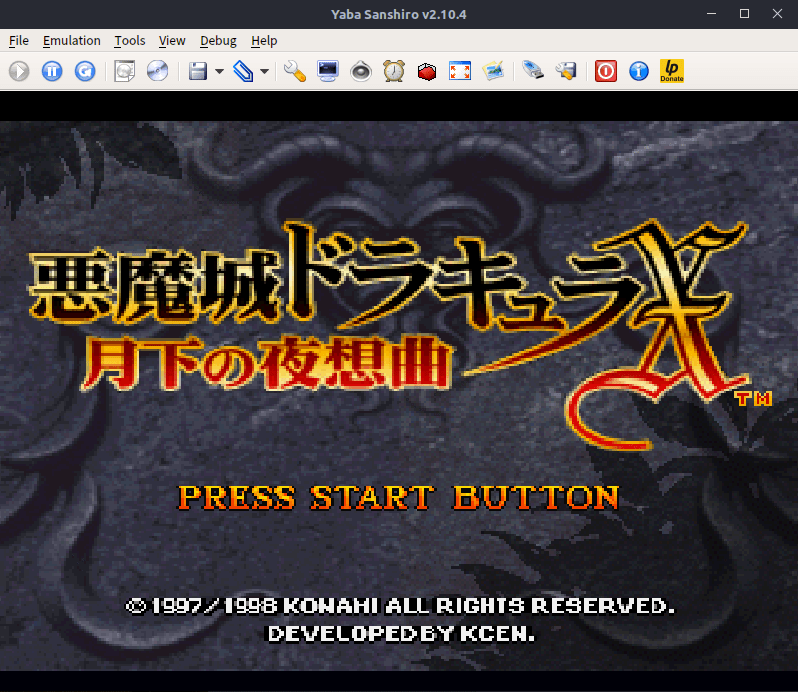Open the Tools menu

(130, 41)
